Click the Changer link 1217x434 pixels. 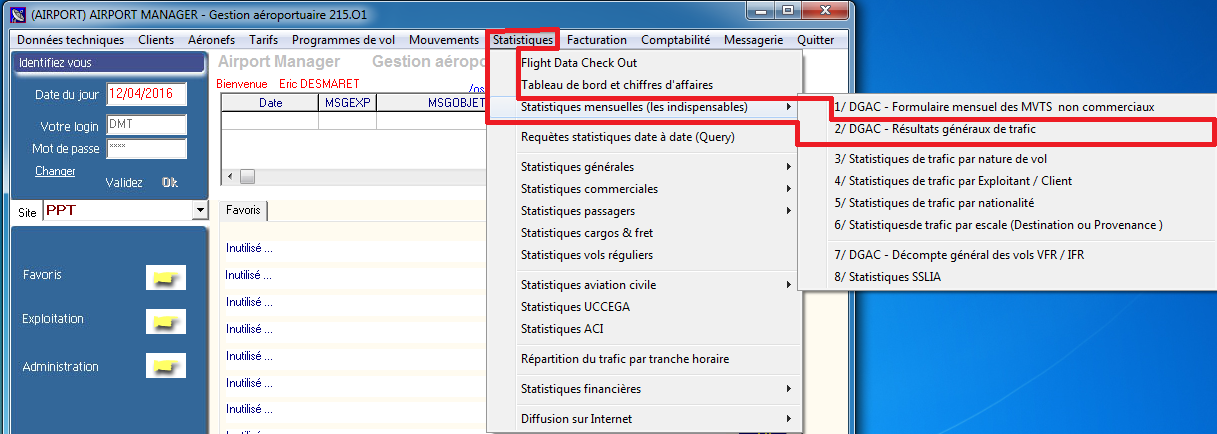point(55,171)
